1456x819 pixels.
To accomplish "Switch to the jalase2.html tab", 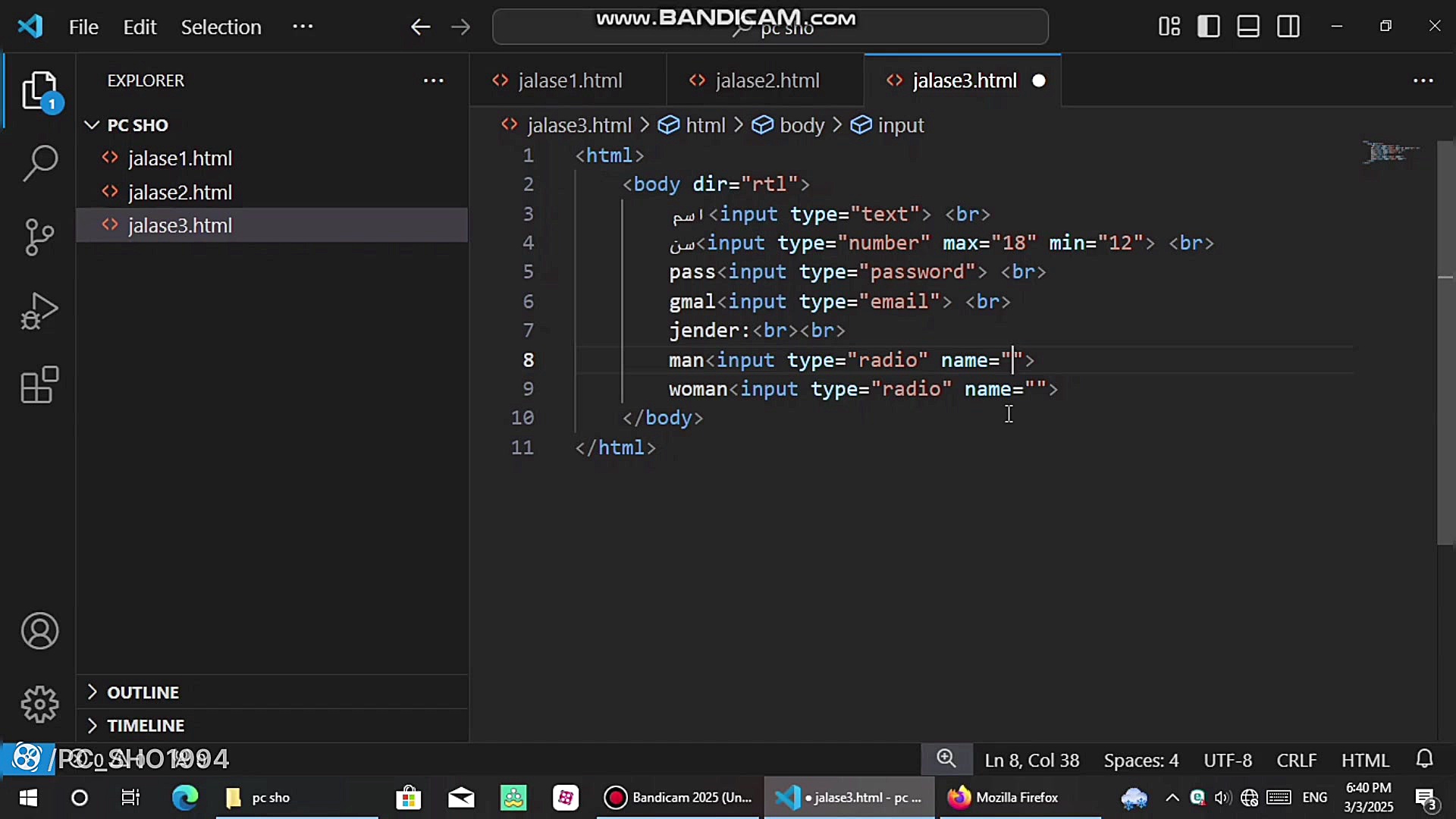I will click(x=766, y=80).
